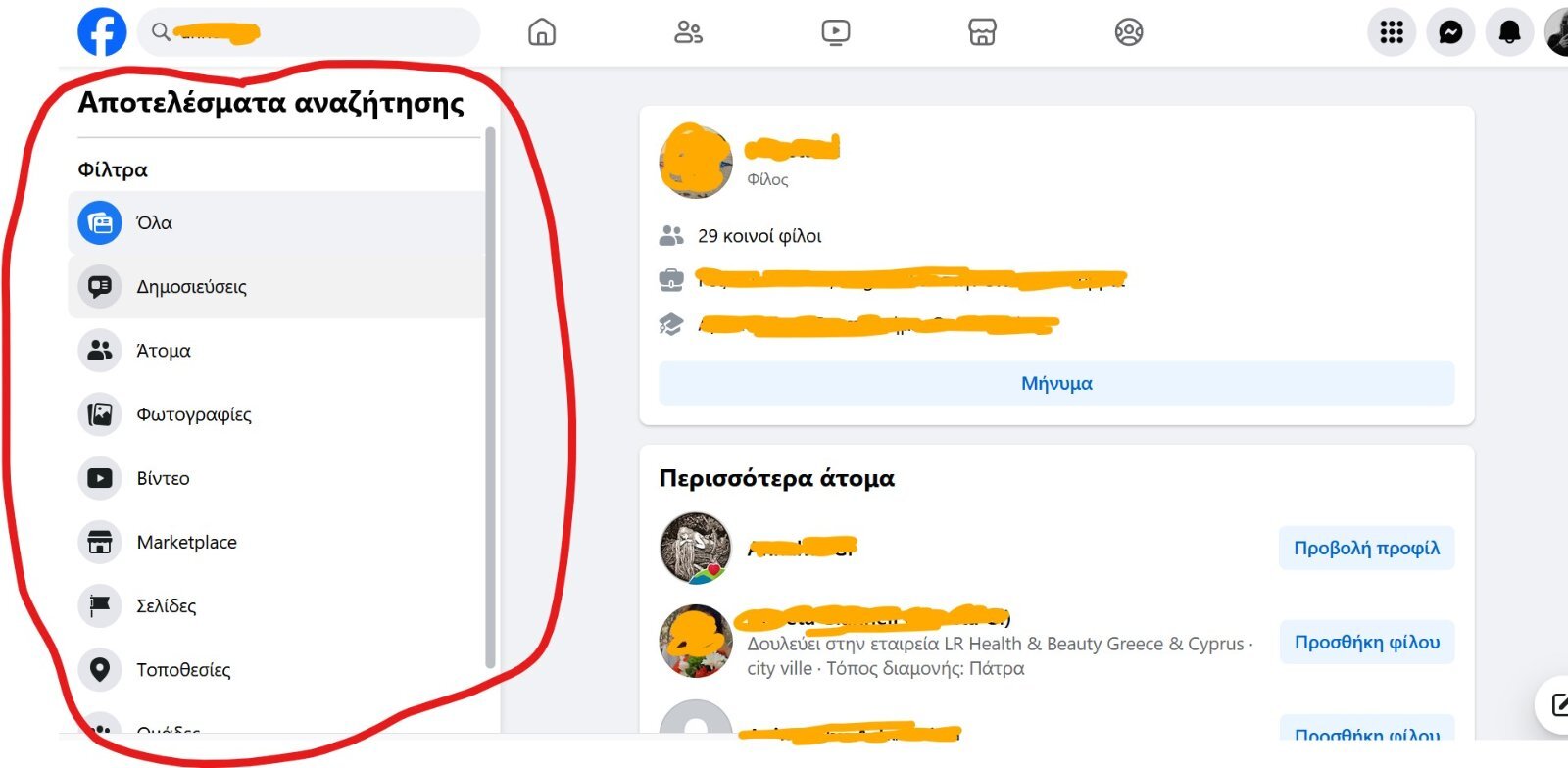Open the Friends icon in top bar
Image resolution: width=1568 pixels, height=768 pixels.
(688, 32)
